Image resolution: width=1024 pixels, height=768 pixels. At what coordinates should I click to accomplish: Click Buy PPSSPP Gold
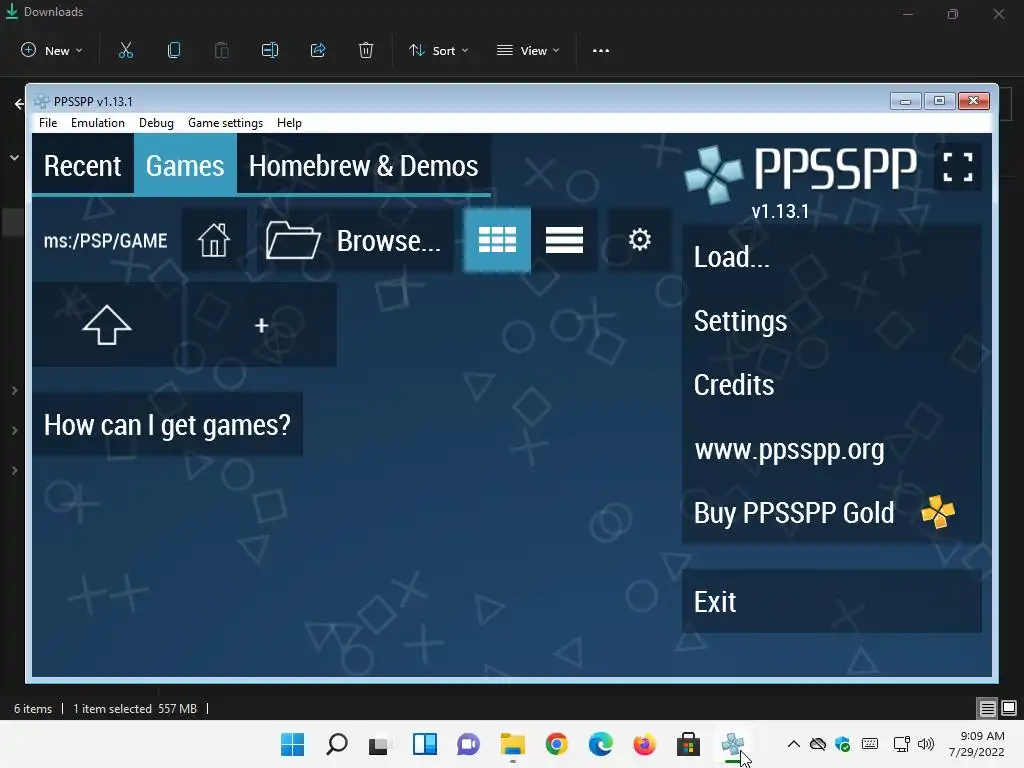[x=831, y=513]
